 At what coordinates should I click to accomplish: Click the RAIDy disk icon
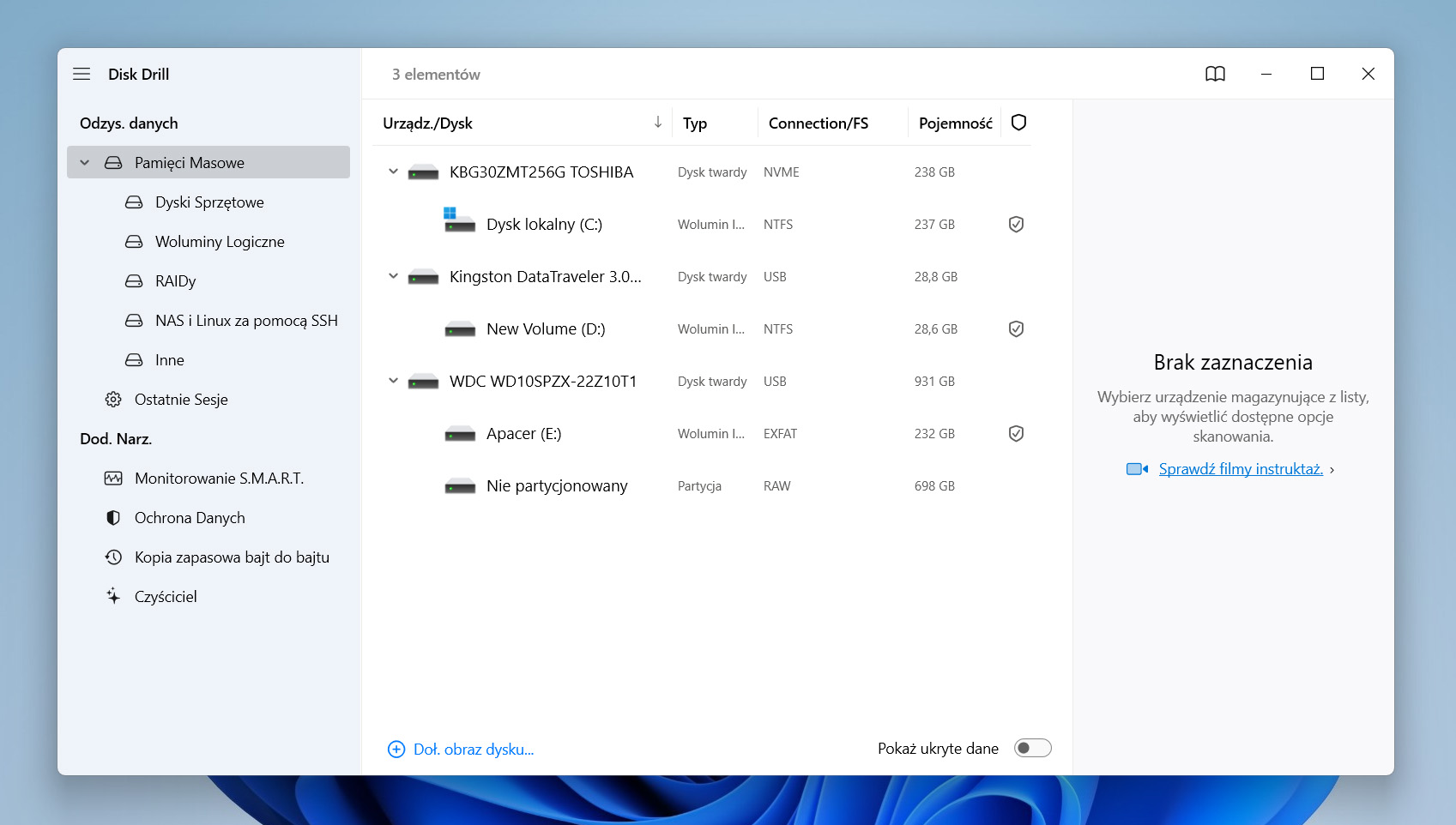pos(134,281)
